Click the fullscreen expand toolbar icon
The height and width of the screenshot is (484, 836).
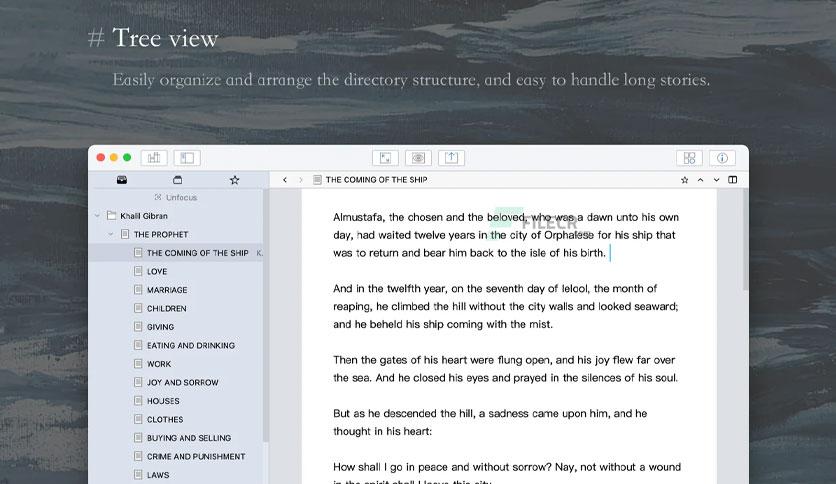pos(385,158)
